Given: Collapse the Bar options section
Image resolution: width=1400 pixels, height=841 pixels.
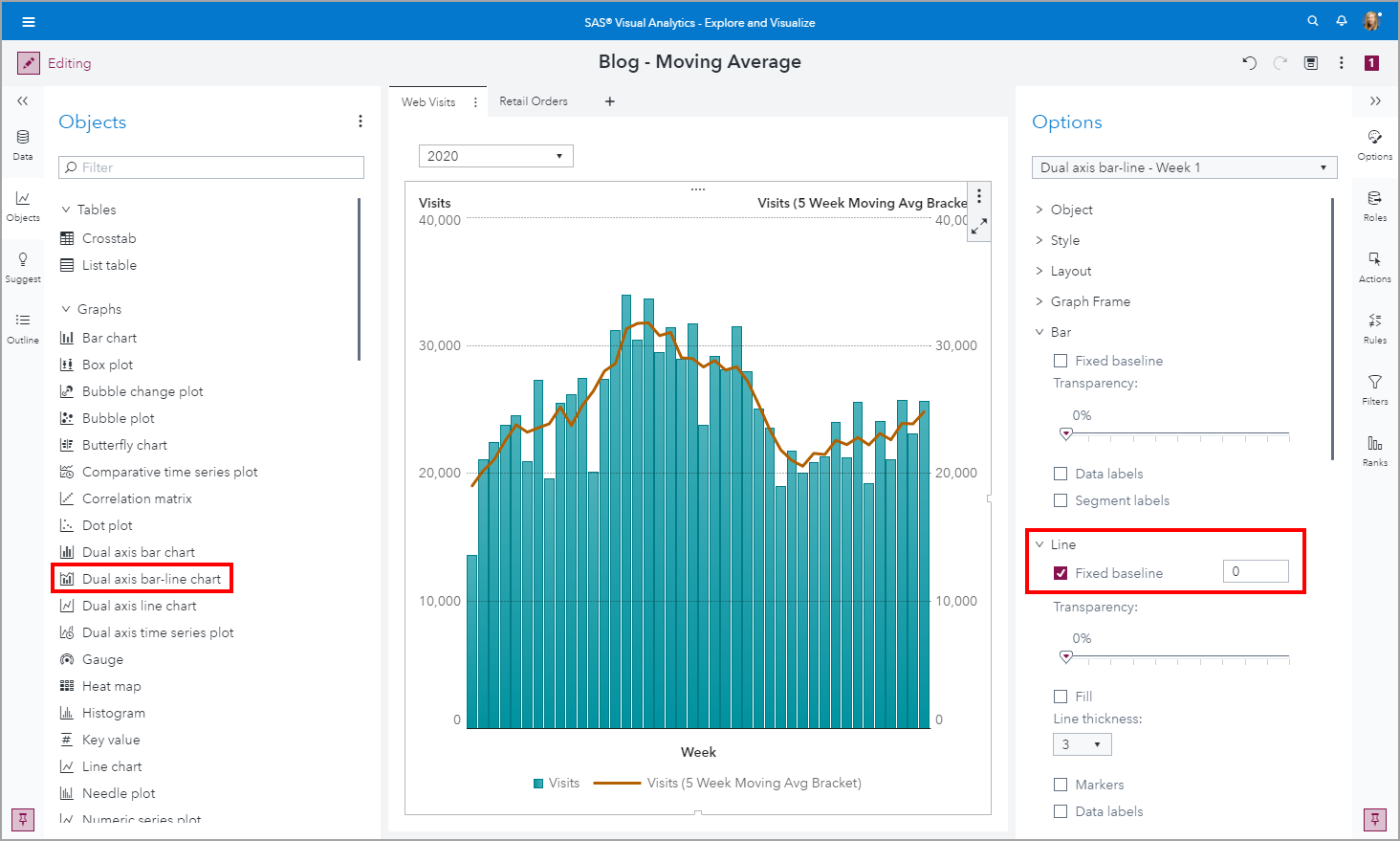Looking at the screenshot, I should (1039, 332).
